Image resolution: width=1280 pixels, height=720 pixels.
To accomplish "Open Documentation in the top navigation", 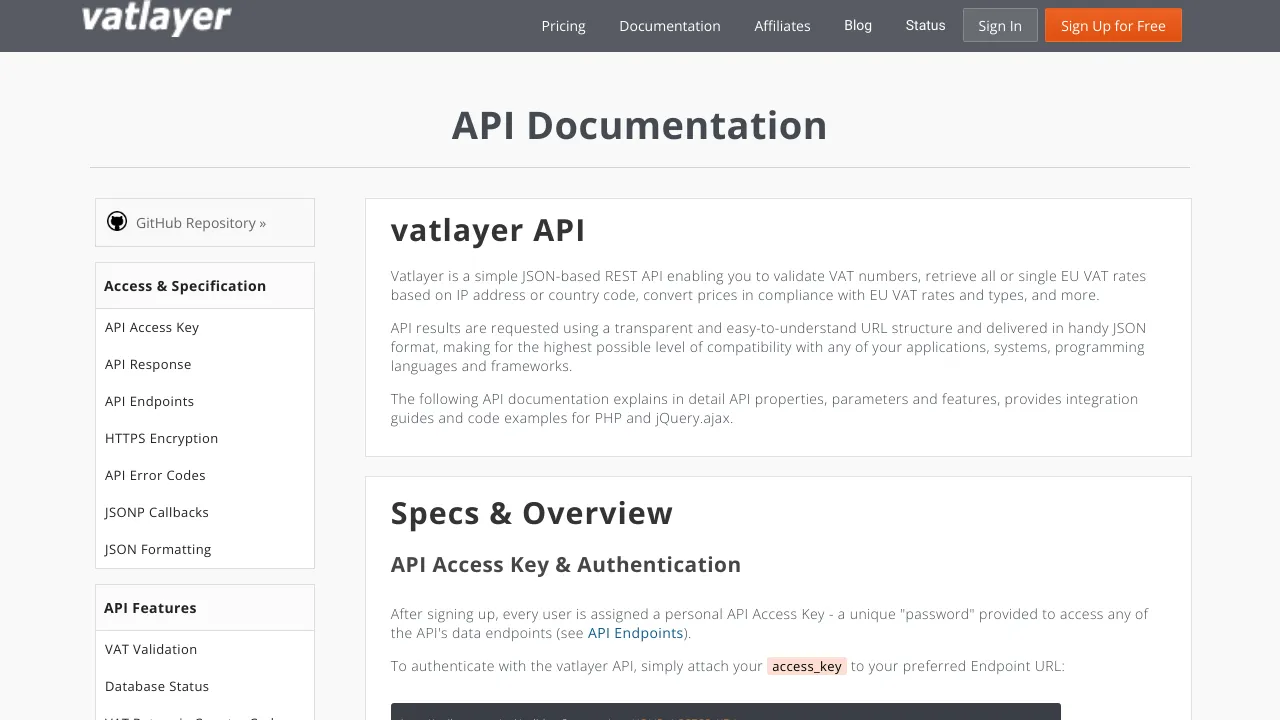I will pyautogui.click(x=669, y=26).
